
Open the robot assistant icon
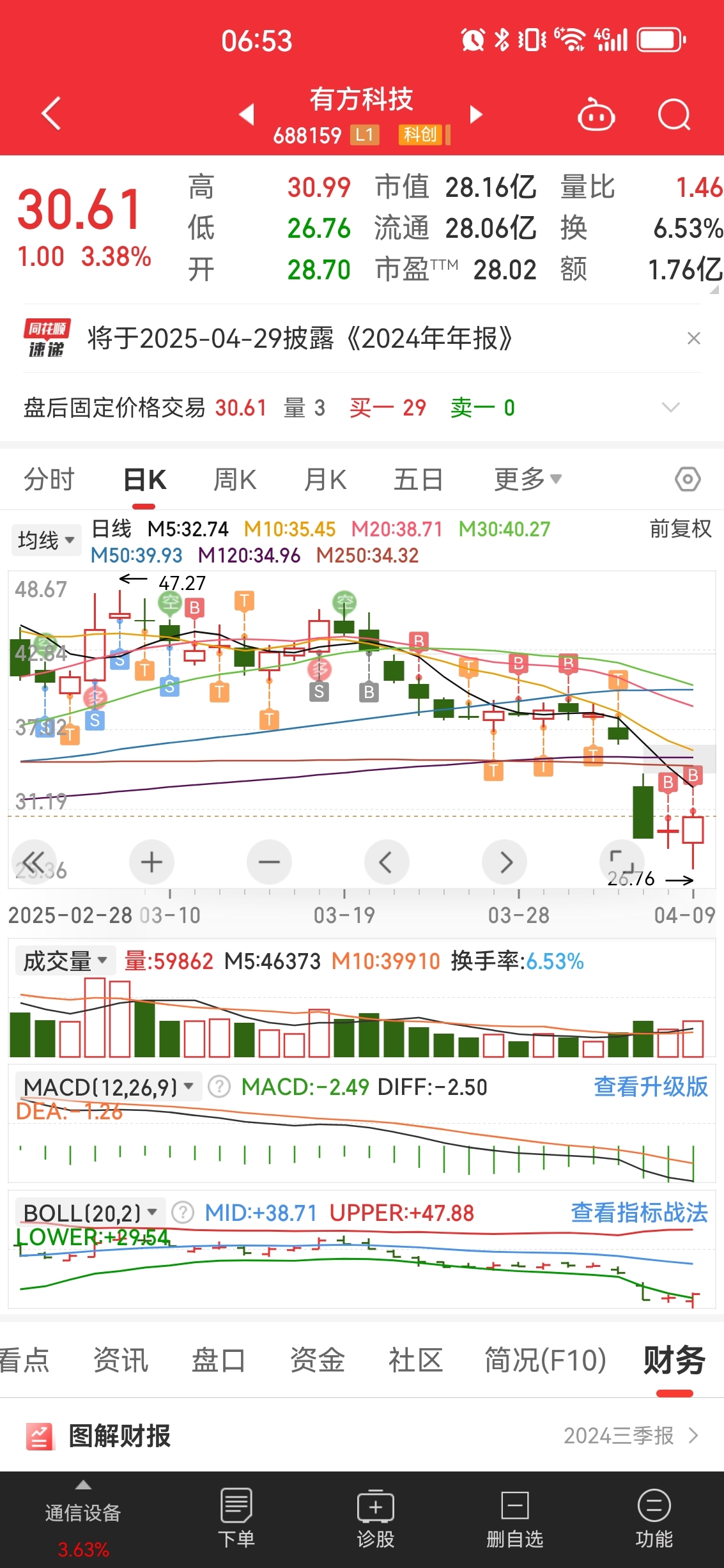point(596,115)
